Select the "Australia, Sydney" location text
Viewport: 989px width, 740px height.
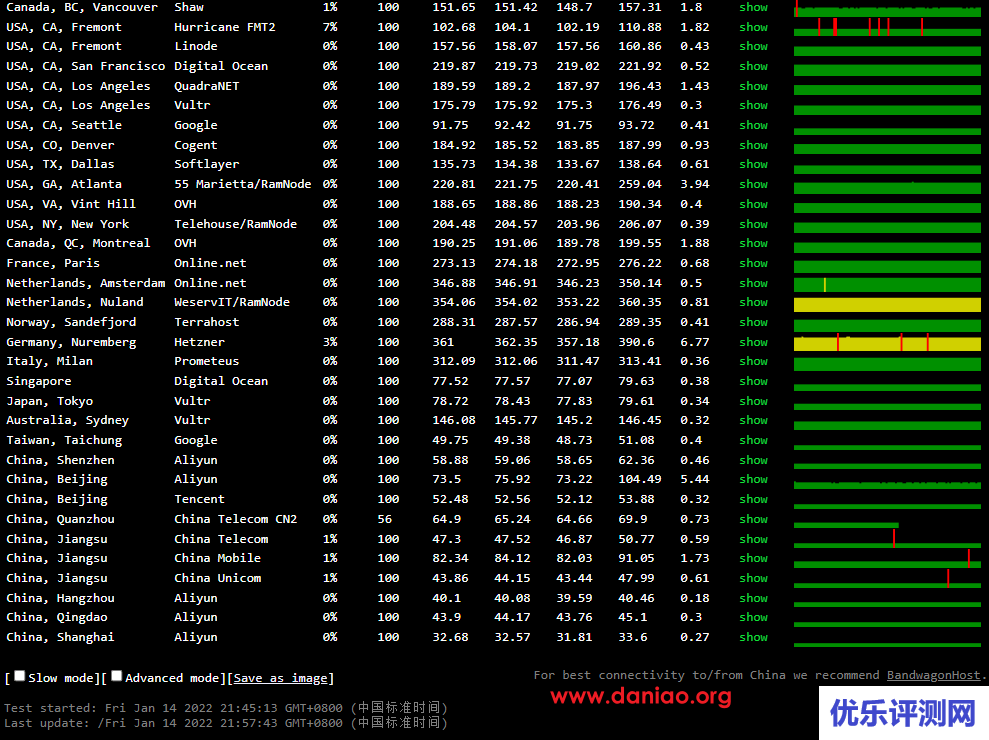[67, 421]
